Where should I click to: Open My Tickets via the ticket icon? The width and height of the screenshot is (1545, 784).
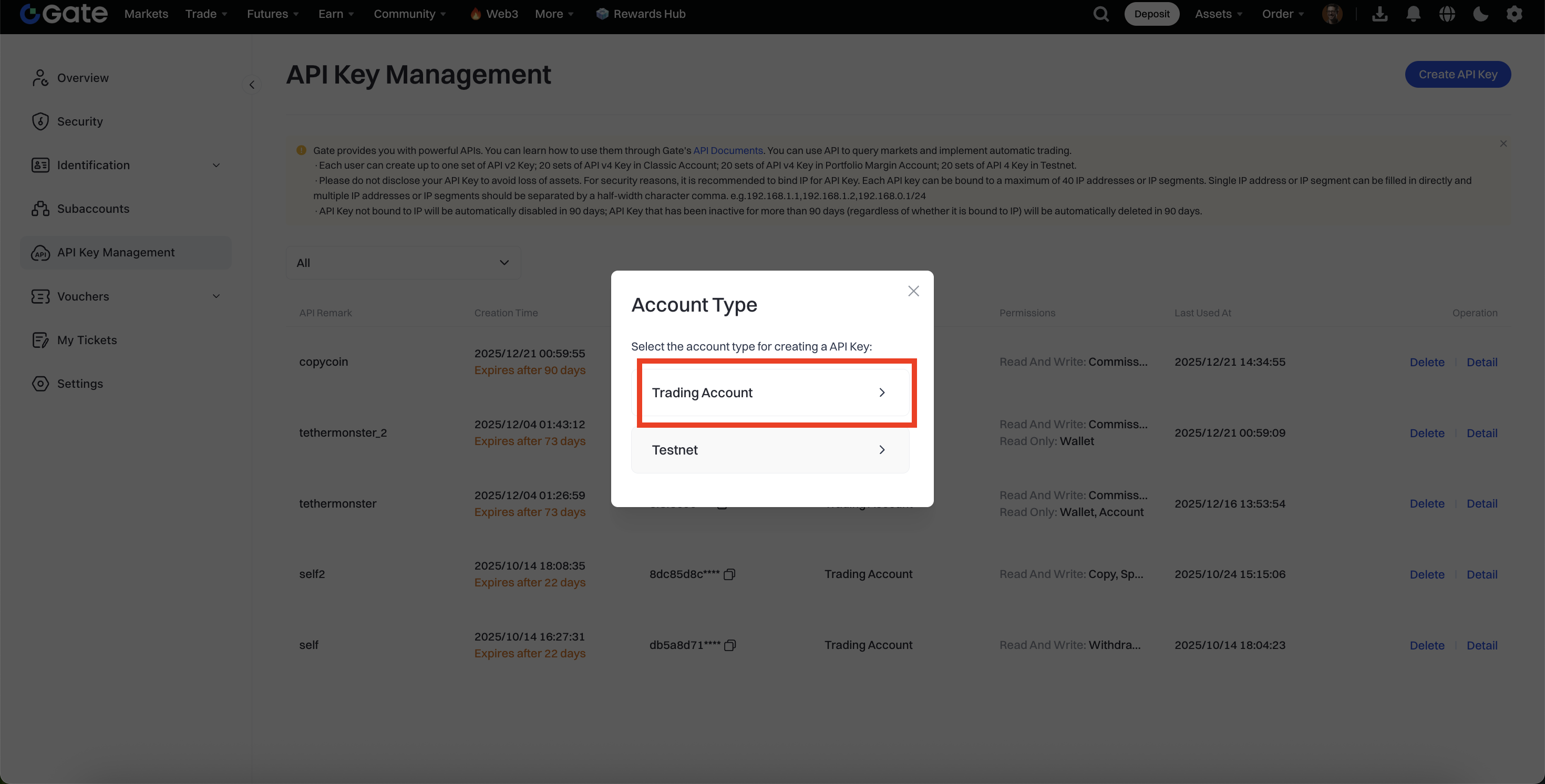click(39, 339)
